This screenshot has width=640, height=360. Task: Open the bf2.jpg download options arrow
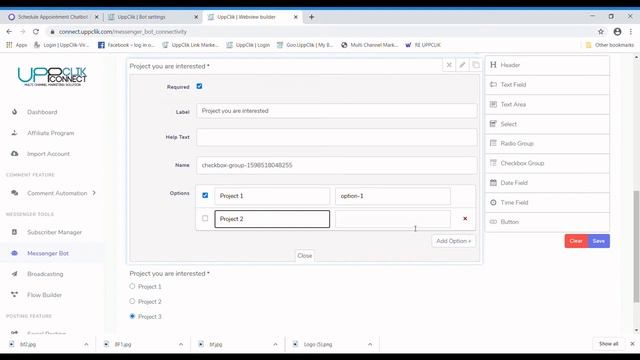coord(86,344)
